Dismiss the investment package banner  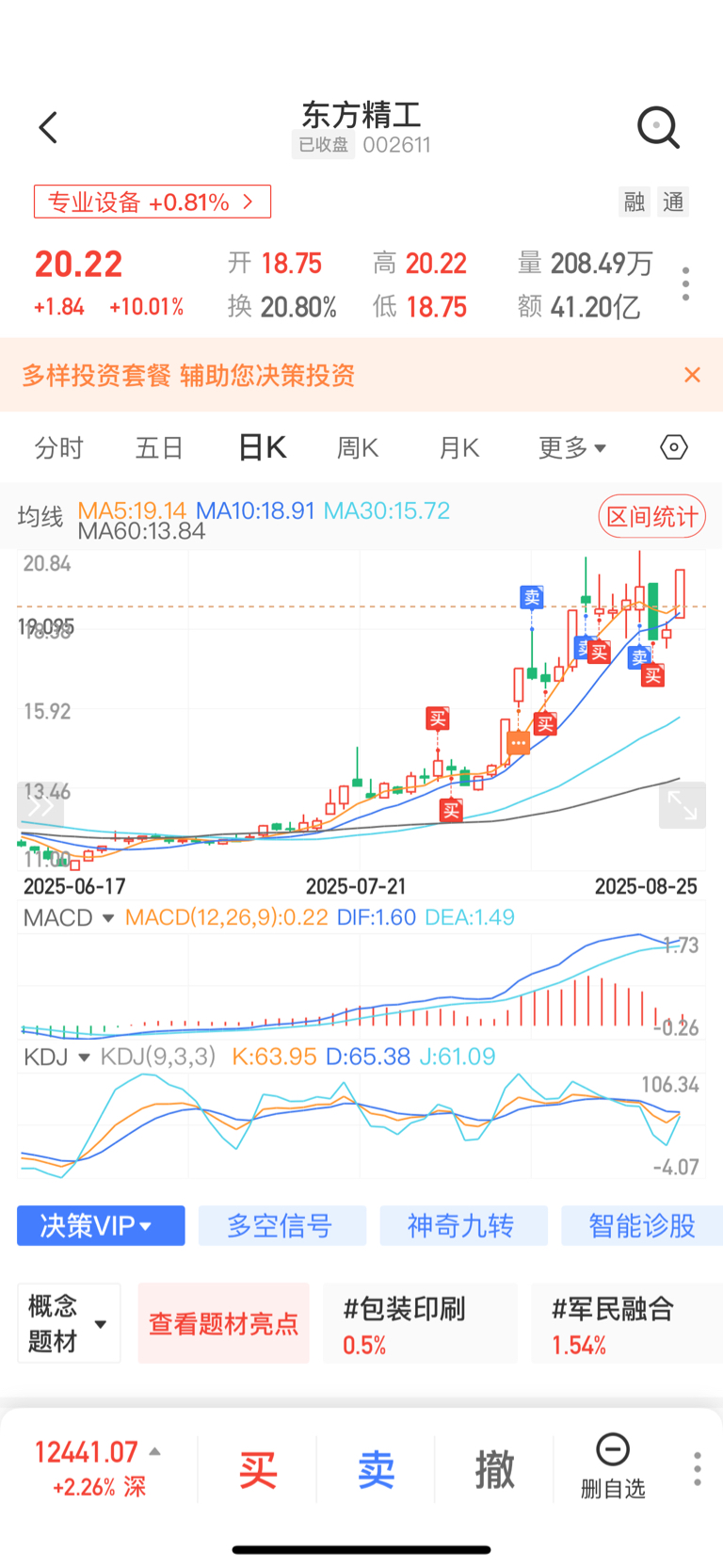click(692, 375)
